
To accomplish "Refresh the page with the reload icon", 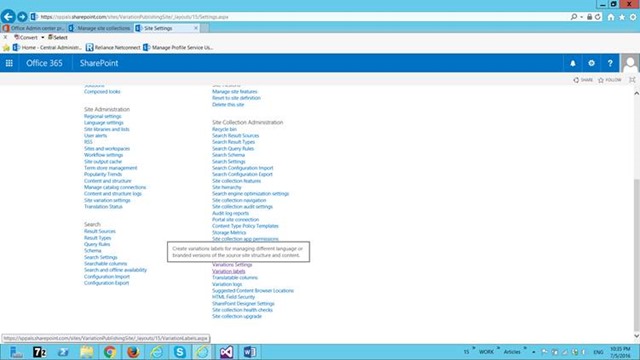I will pyautogui.click(x=598, y=17).
